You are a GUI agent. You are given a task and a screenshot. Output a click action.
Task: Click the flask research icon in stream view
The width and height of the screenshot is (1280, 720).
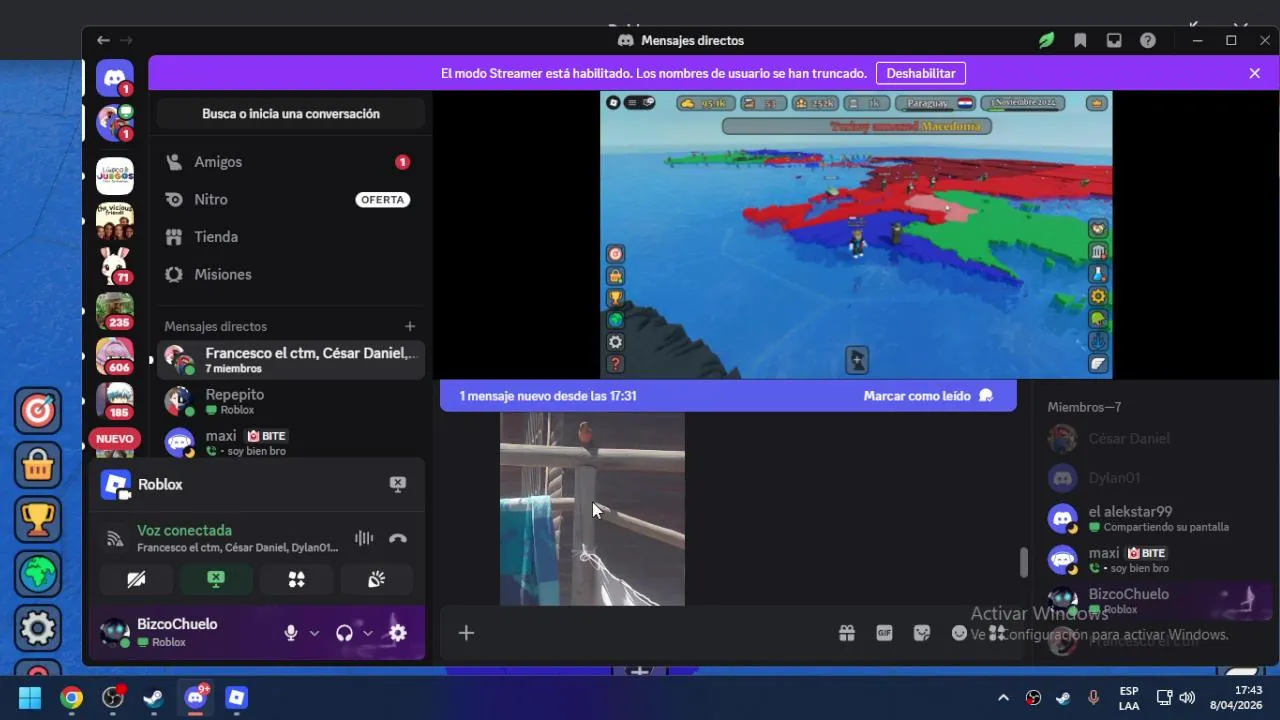(x=1098, y=273)
